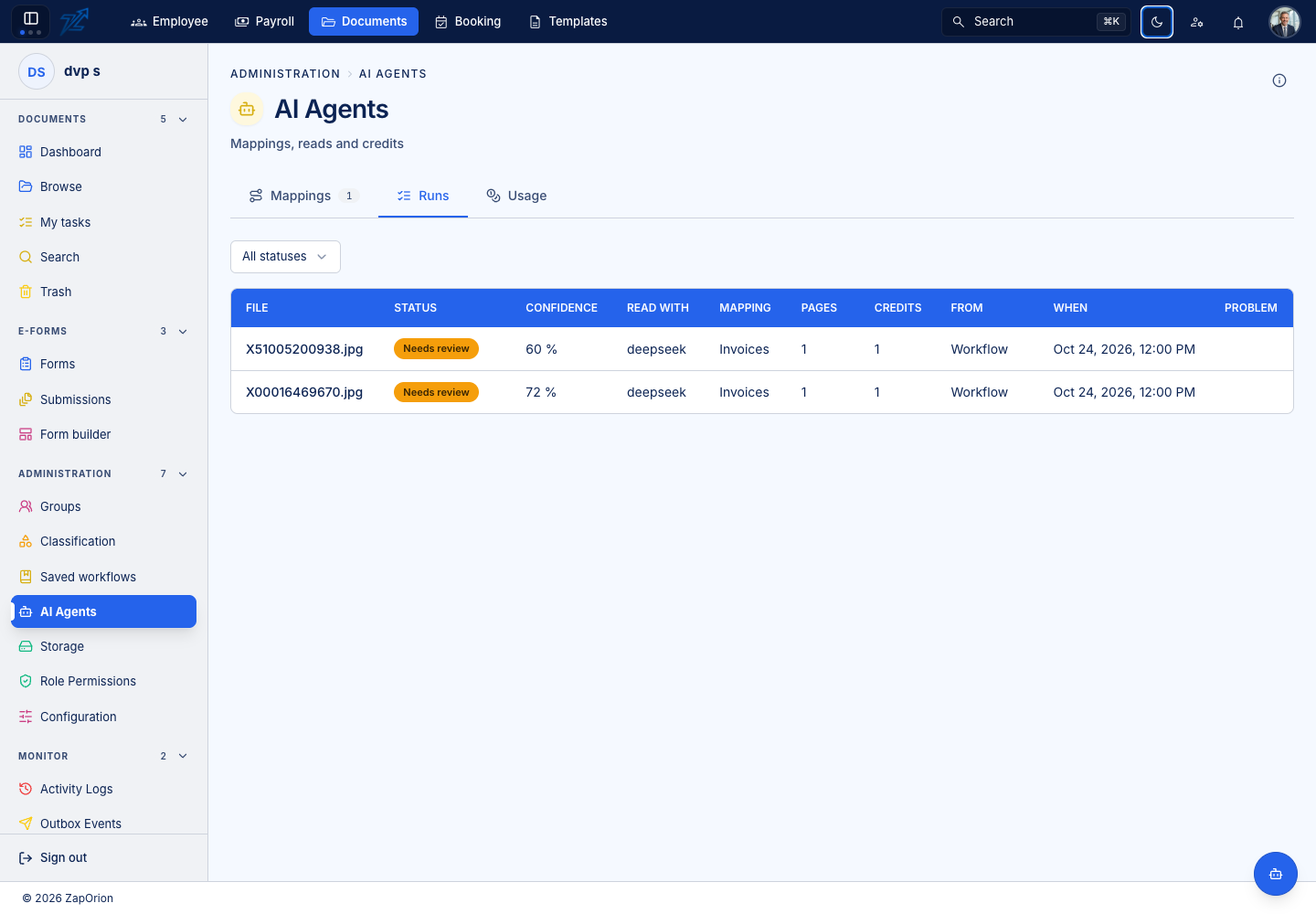Click the Administration breadcrumb
The width and height of the screenshot is (1316, 914).
pos(285,74)
